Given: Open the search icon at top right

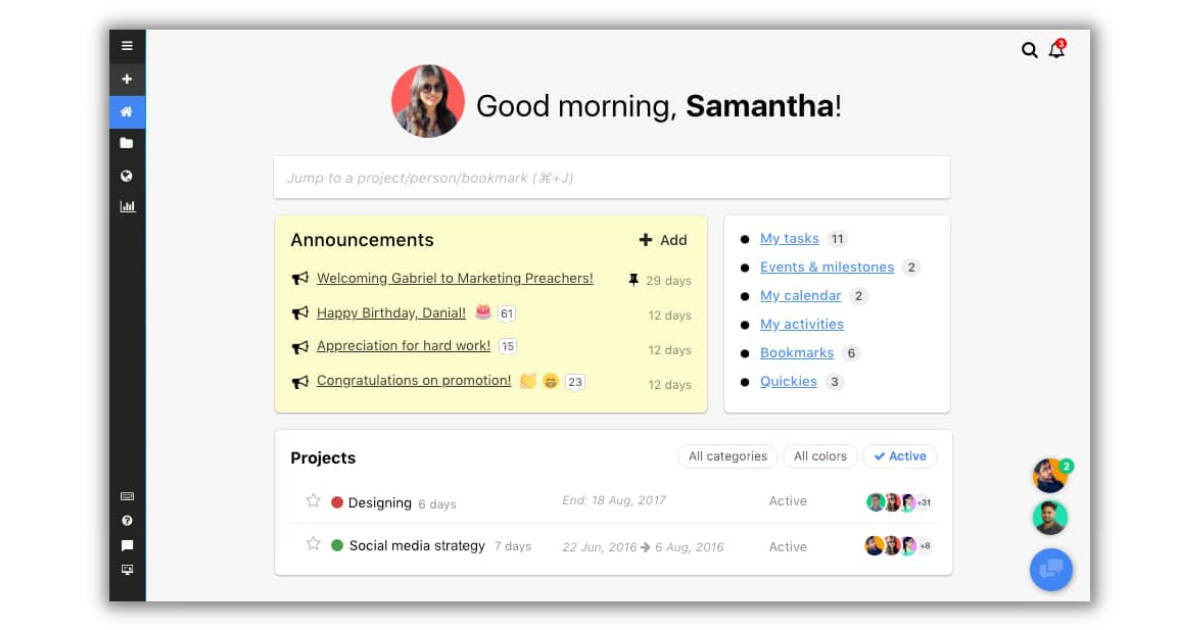Looking at the screenshot, I should 1029,48.
